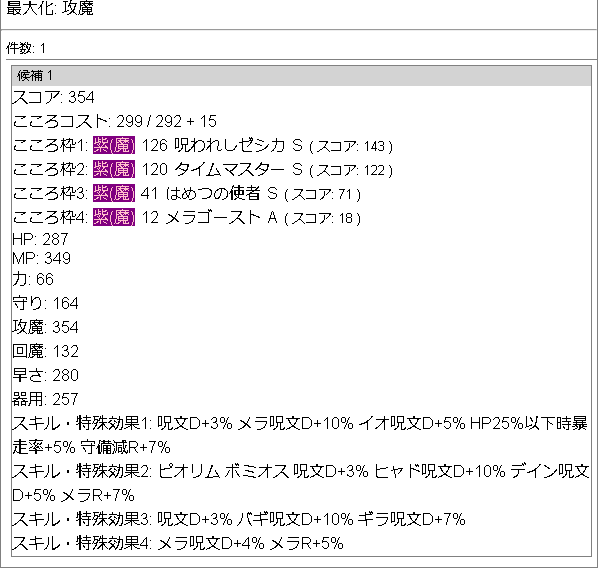
Task: Click the スキル・特殊効果3 label
Action: [x=83, y=519]
